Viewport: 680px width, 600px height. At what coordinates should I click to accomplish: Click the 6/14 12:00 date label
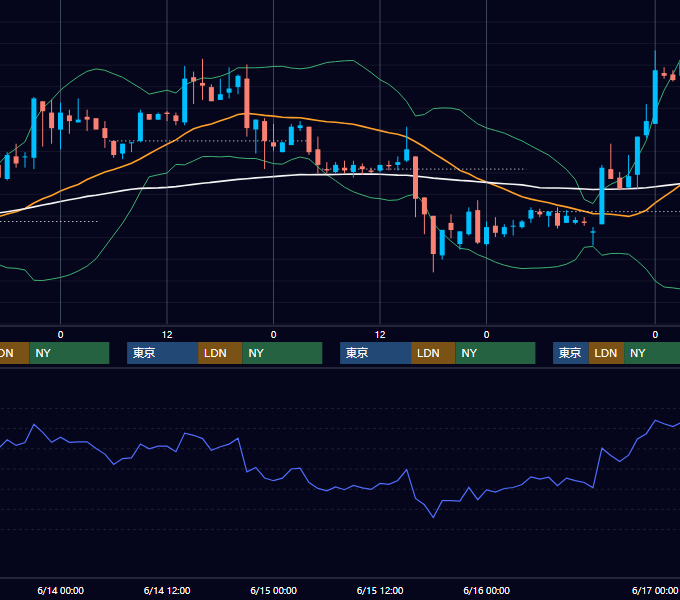pyautogui.click(x=167, y=590)
